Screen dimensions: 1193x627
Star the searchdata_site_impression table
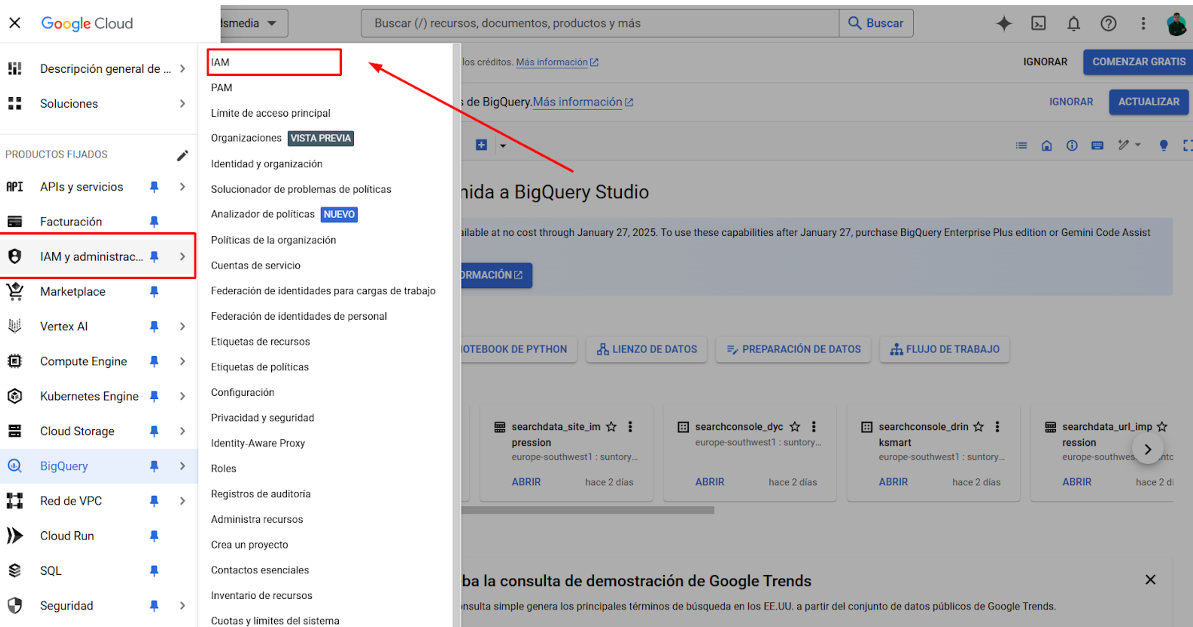[x=611, y=427]
